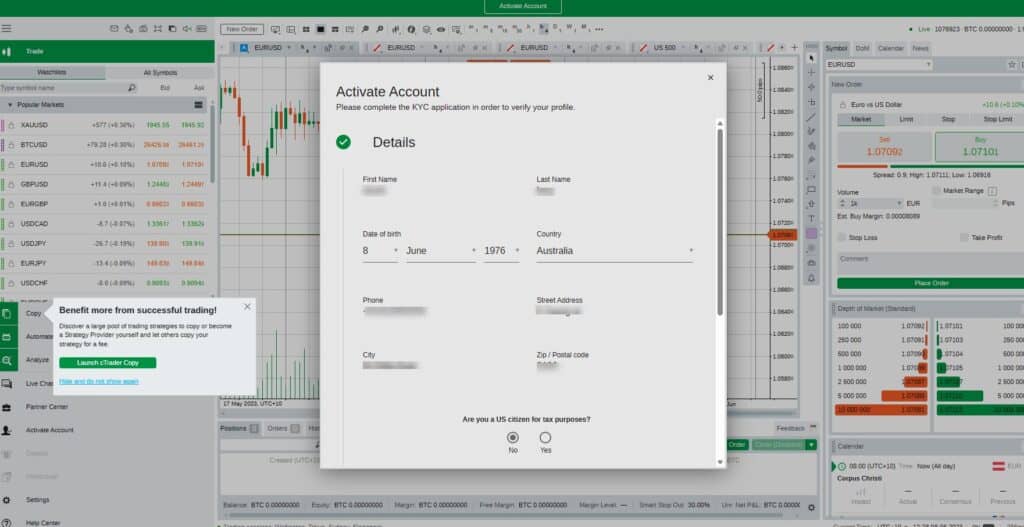Enable the Stop Loss checkbox

tap(841, 238)
